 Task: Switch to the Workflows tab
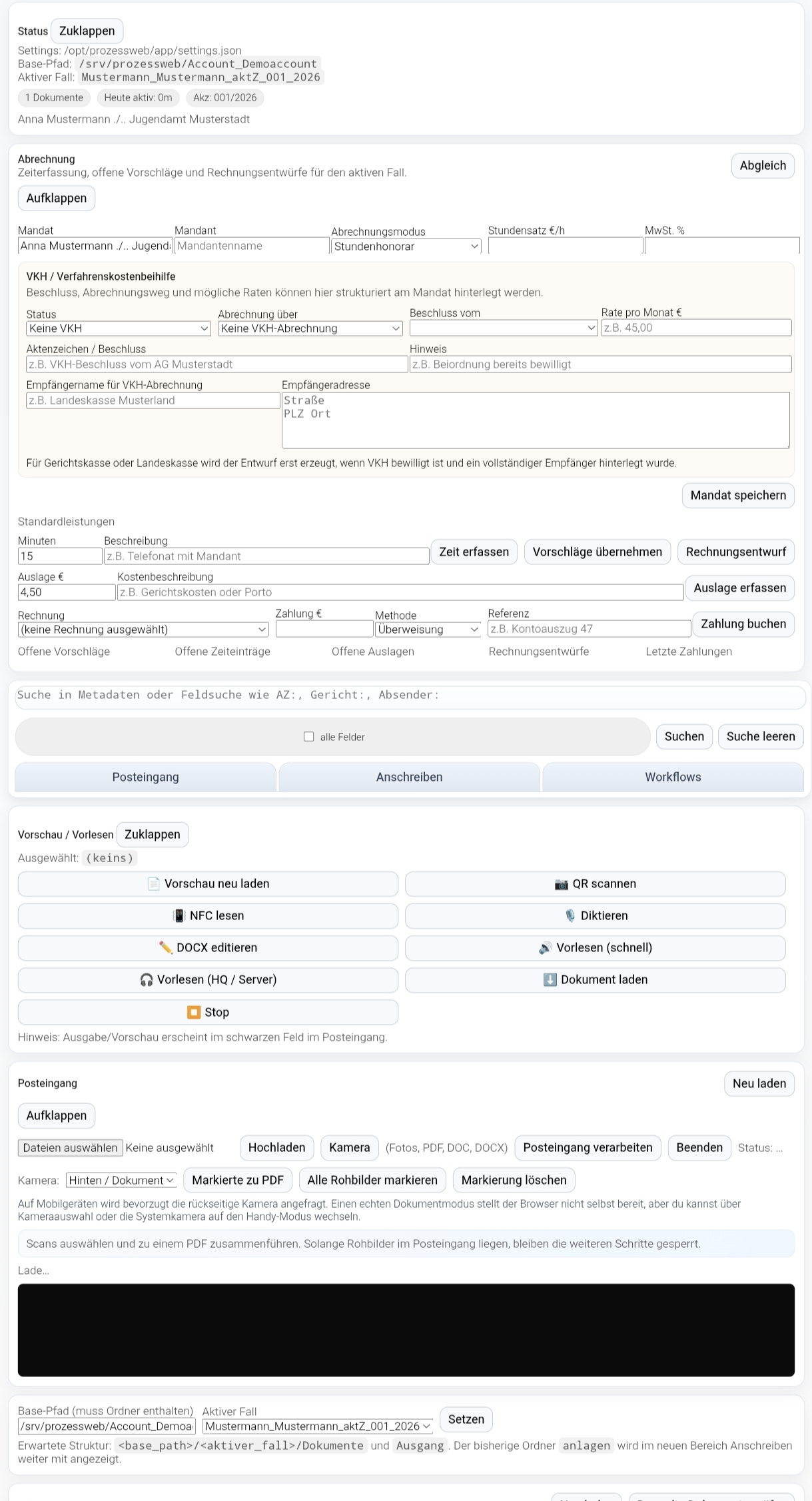(673, 777)
